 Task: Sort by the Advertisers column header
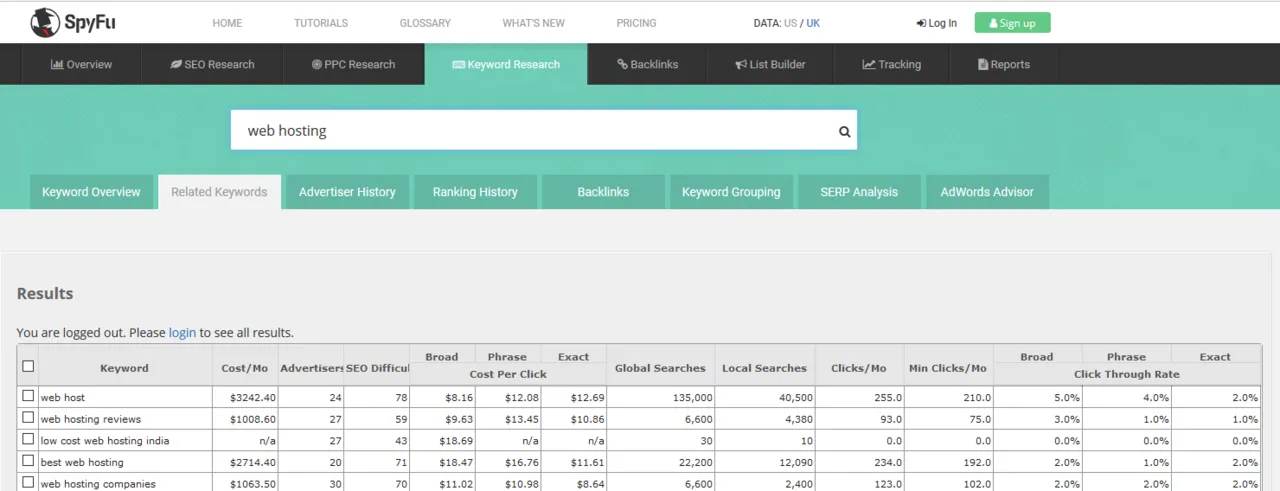pyautogui.click(x=311, y=368)
